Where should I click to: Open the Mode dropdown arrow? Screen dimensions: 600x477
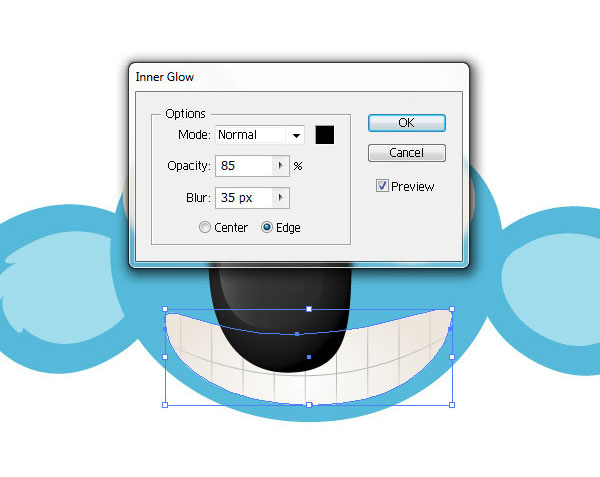click(x=296, y=135)
